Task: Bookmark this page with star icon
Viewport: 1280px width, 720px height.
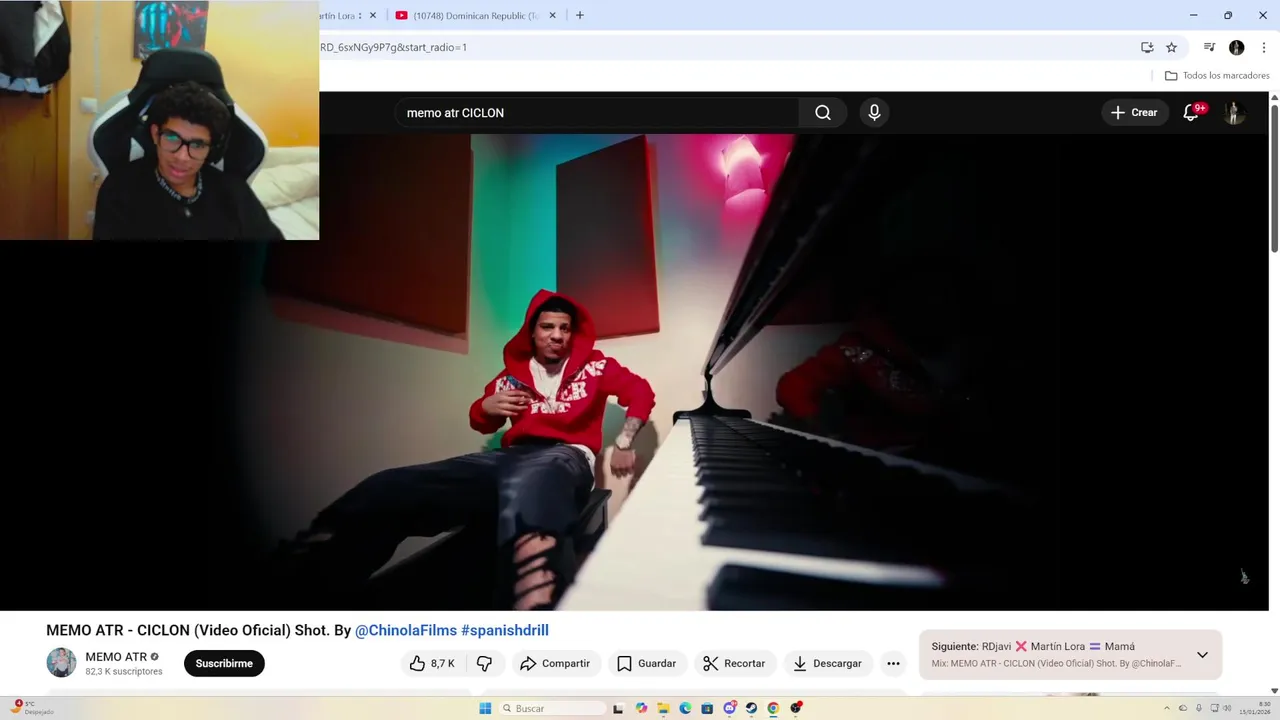Action: [1171, 47]
